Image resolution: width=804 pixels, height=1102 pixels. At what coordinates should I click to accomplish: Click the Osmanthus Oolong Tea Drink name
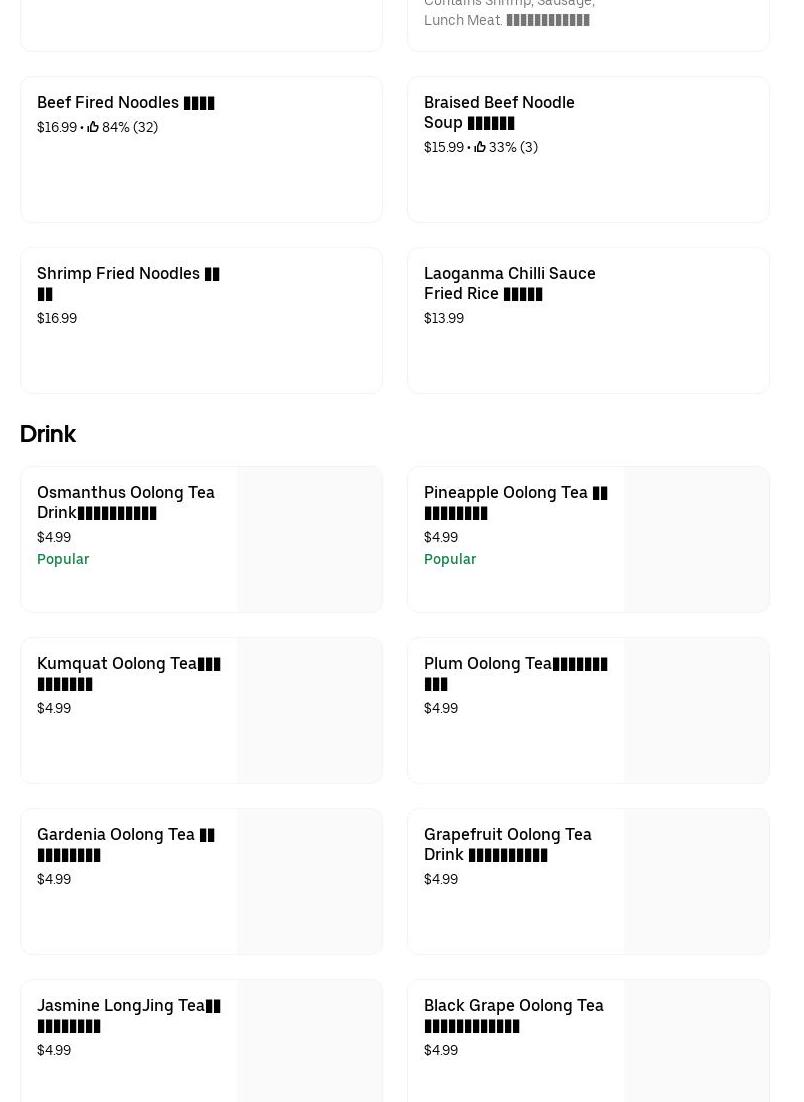(x=126, y=502)
